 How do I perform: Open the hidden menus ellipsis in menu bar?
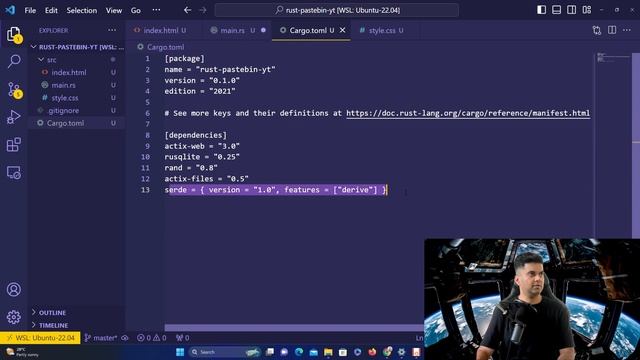pos(156,10)
